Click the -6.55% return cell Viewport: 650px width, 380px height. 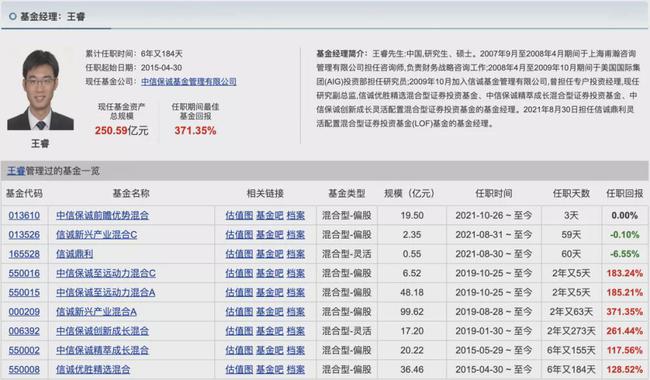(625, 254)
